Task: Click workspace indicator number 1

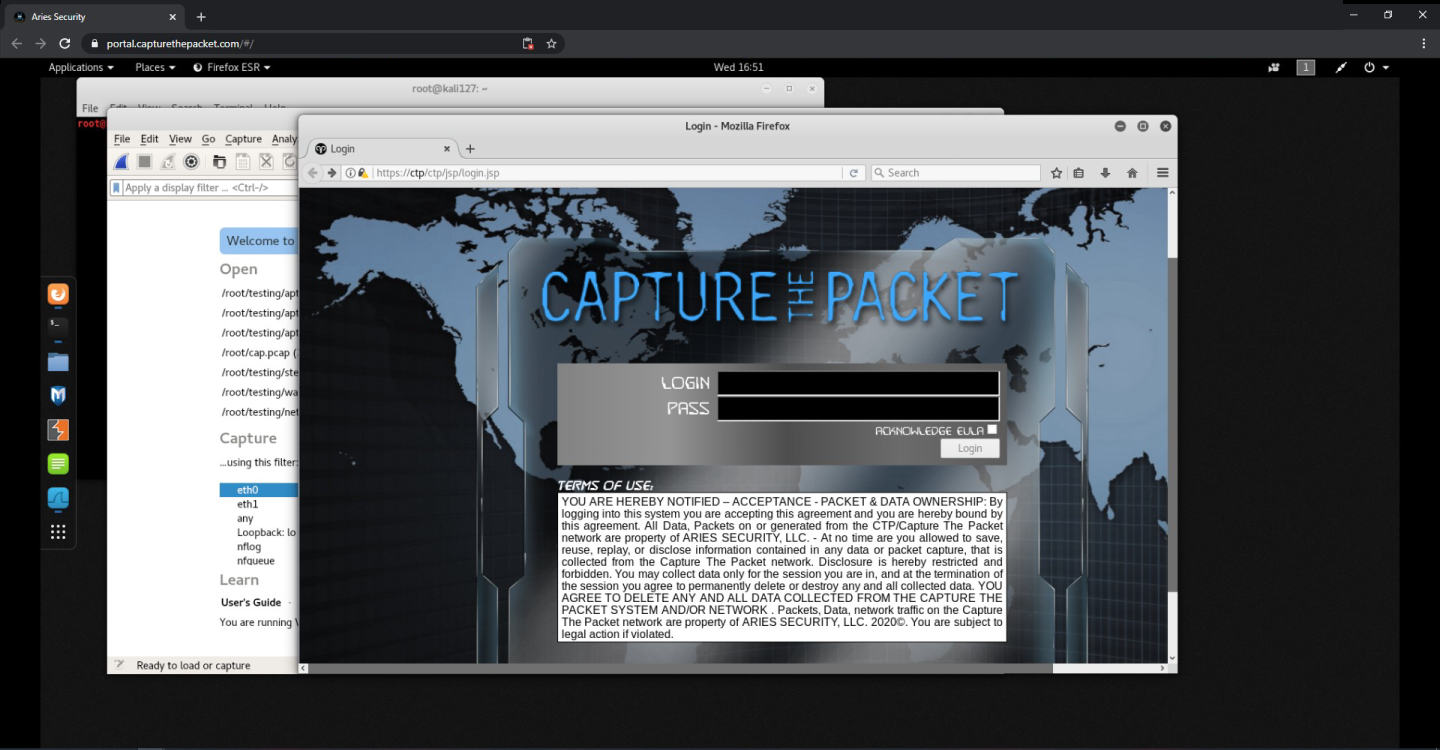Action: 1306,67
